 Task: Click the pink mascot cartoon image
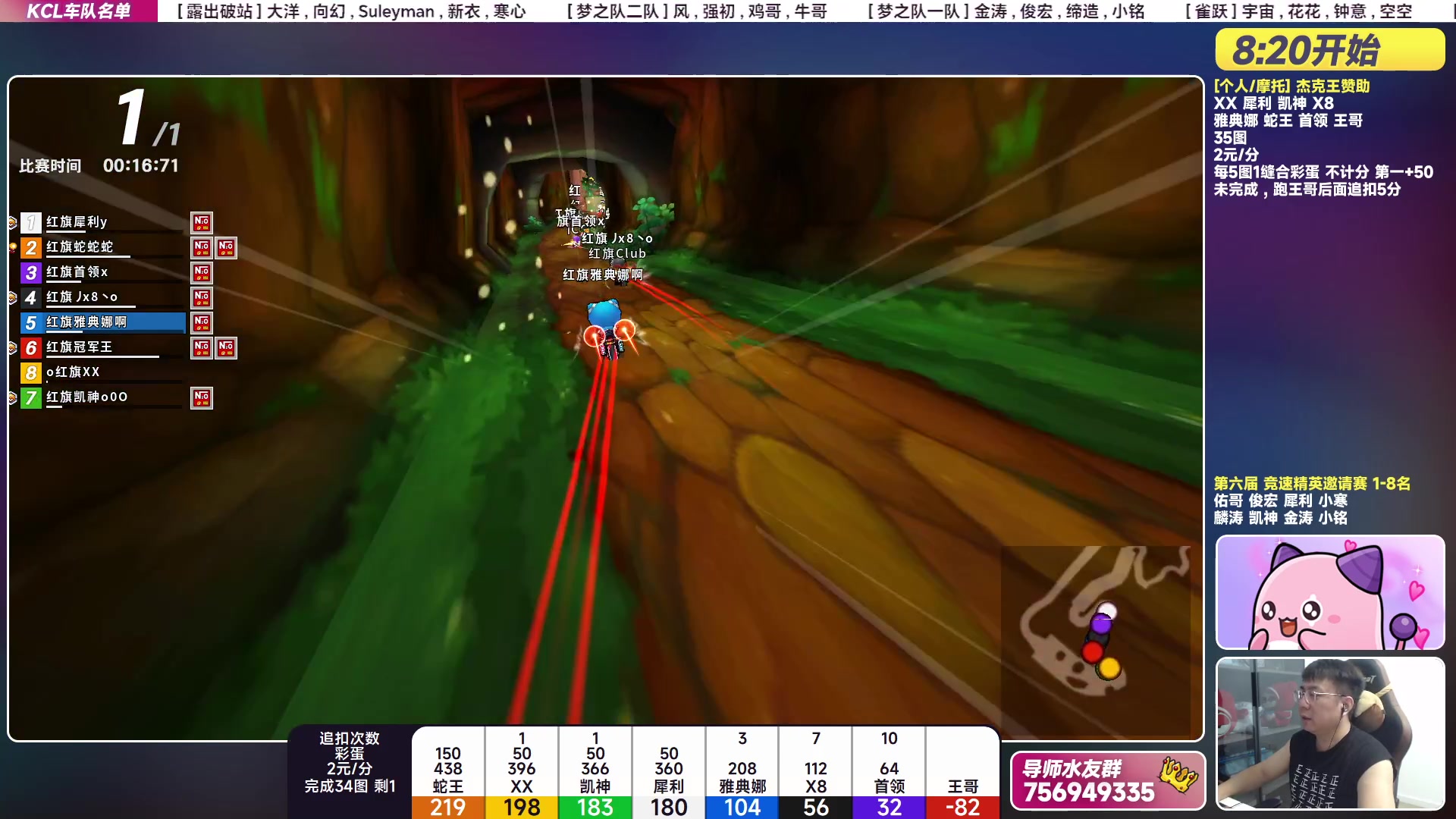pos(1330,592)
